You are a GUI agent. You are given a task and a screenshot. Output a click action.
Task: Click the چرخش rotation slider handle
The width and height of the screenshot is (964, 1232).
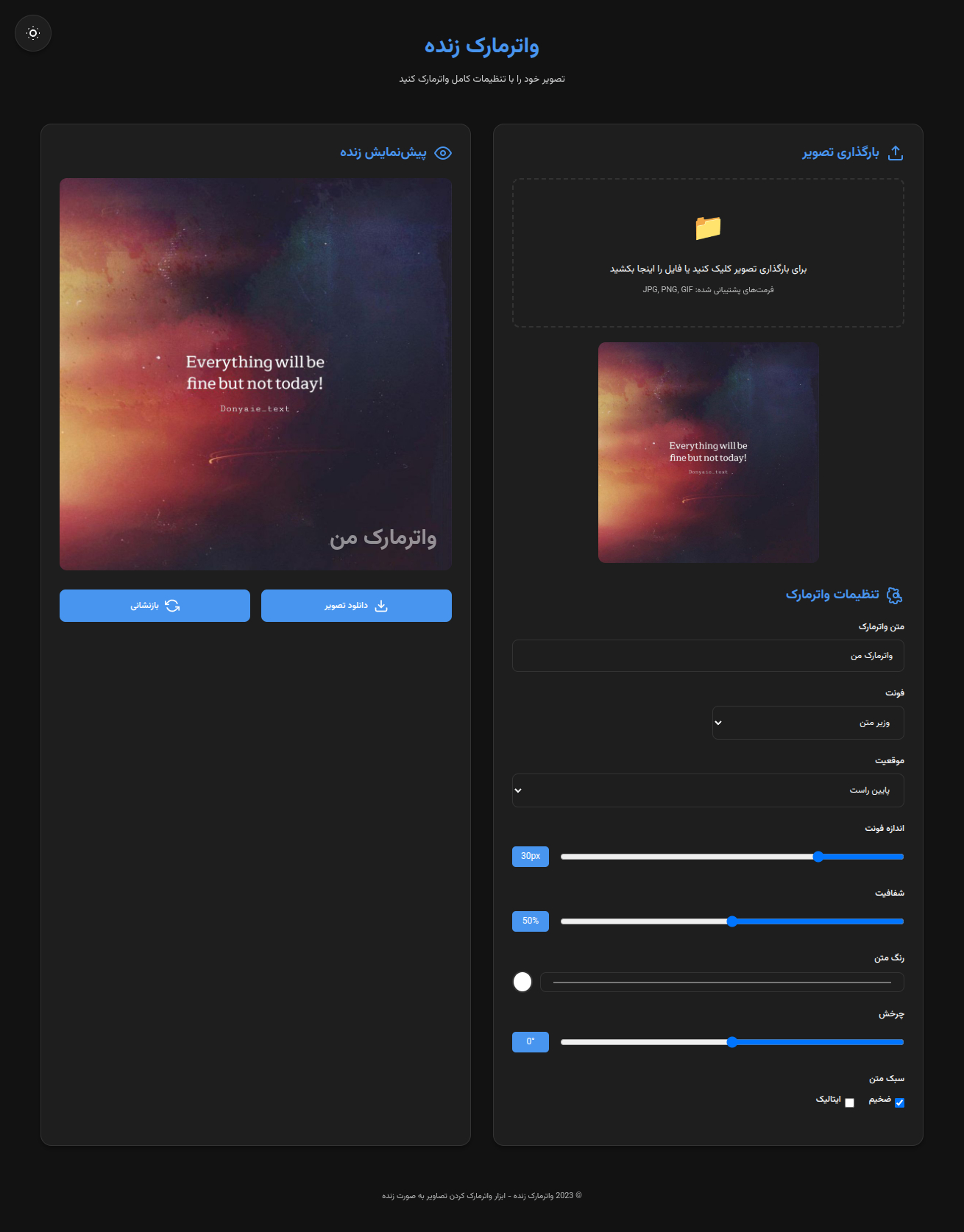coord(732,1042)
